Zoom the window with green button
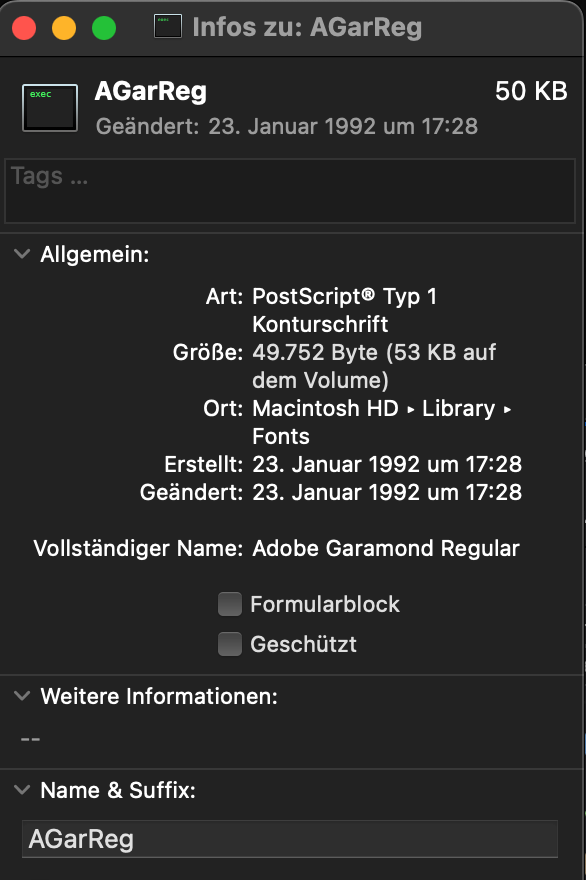Image resolution: width=586 pixels, height=880 pixels. point(104,28)
